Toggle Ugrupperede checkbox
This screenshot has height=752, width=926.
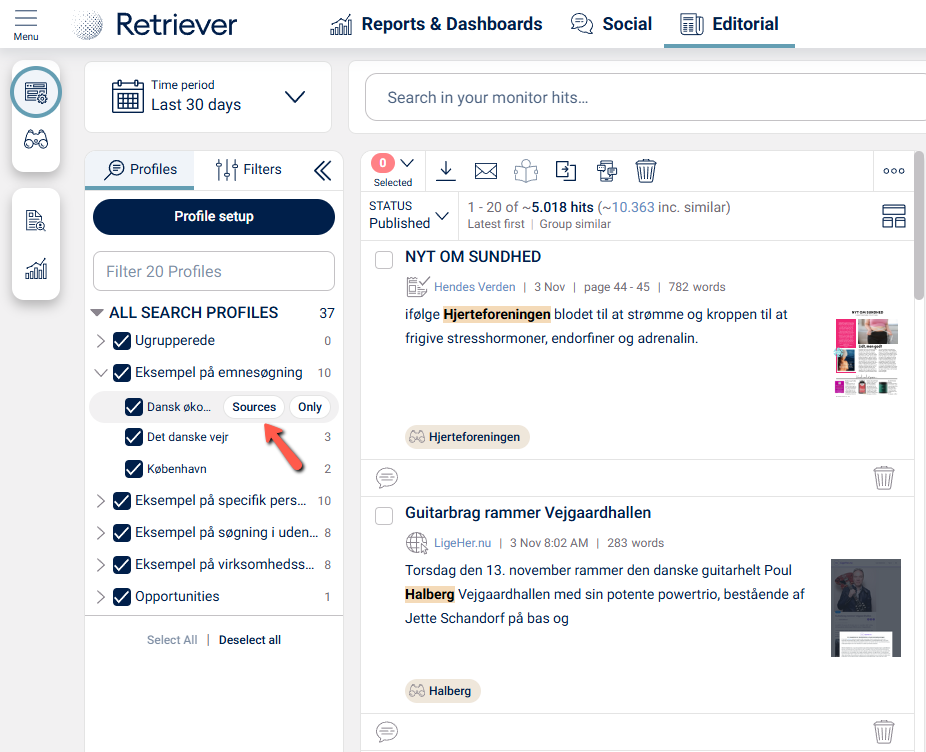coord(122,341)
